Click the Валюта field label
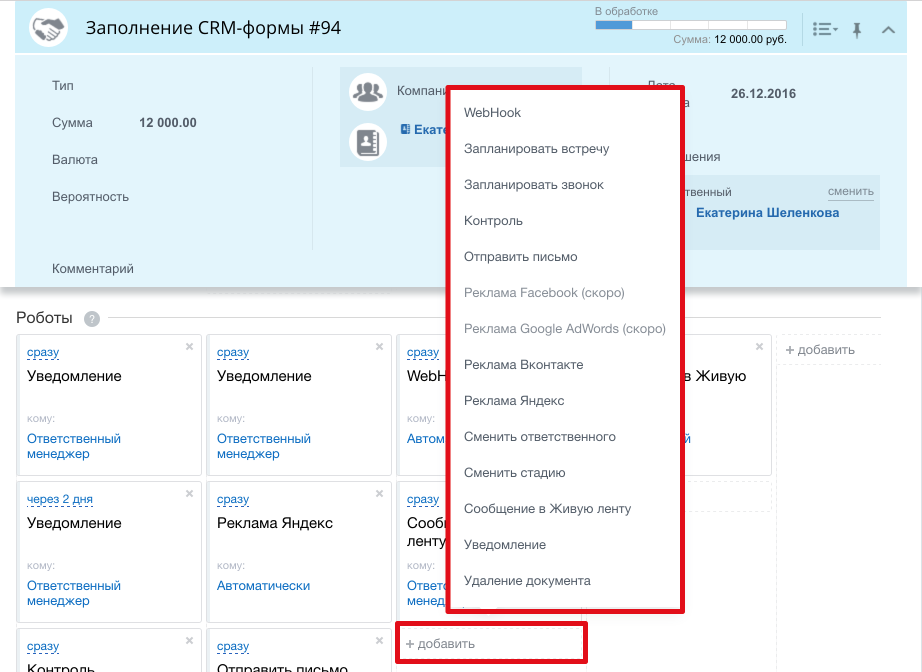The height and width of the screenshot is (672, 922). (x=75, y=160)
